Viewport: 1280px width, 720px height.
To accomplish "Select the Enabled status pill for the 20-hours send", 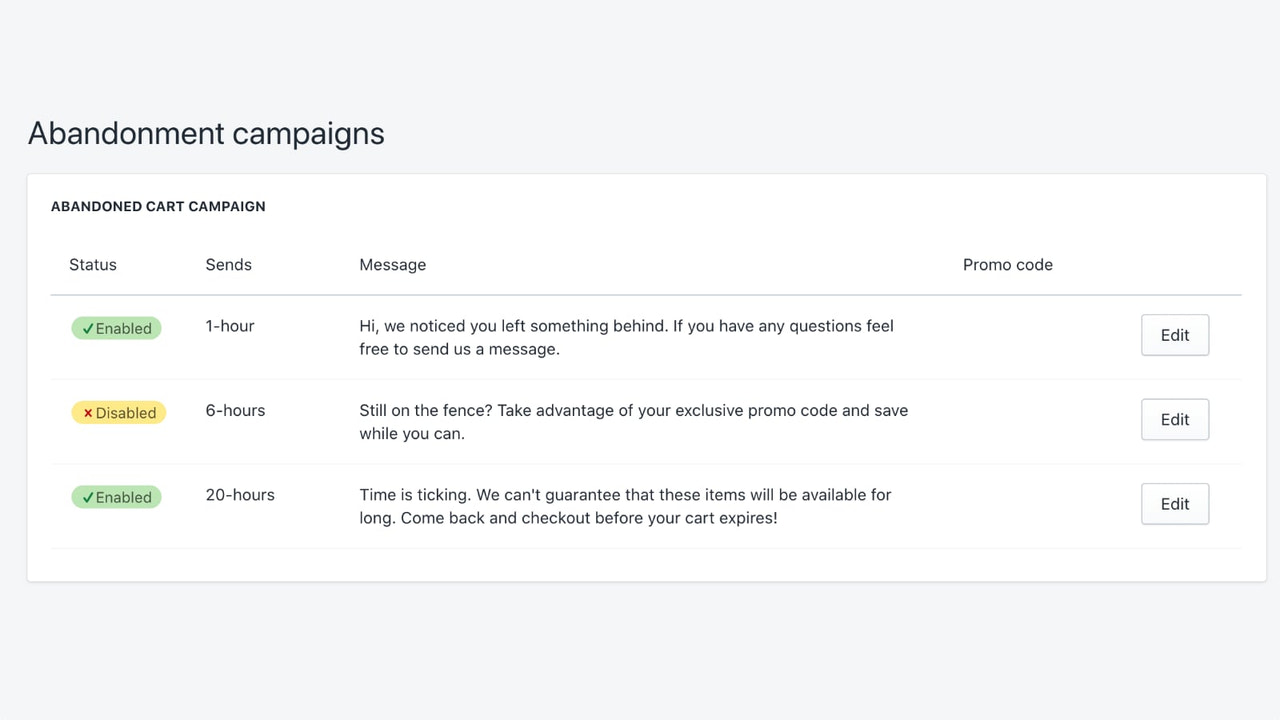I will (x=116, y=497).
